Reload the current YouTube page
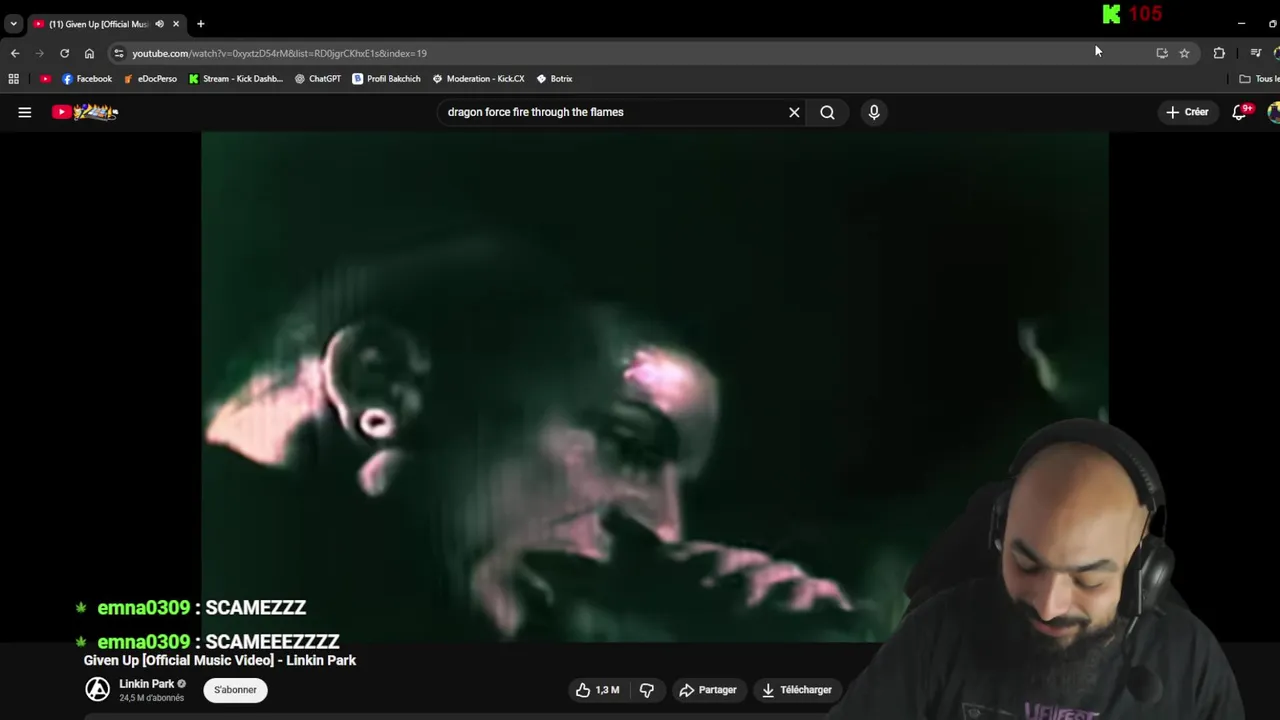1280x720 pixels. coord(64,53)
